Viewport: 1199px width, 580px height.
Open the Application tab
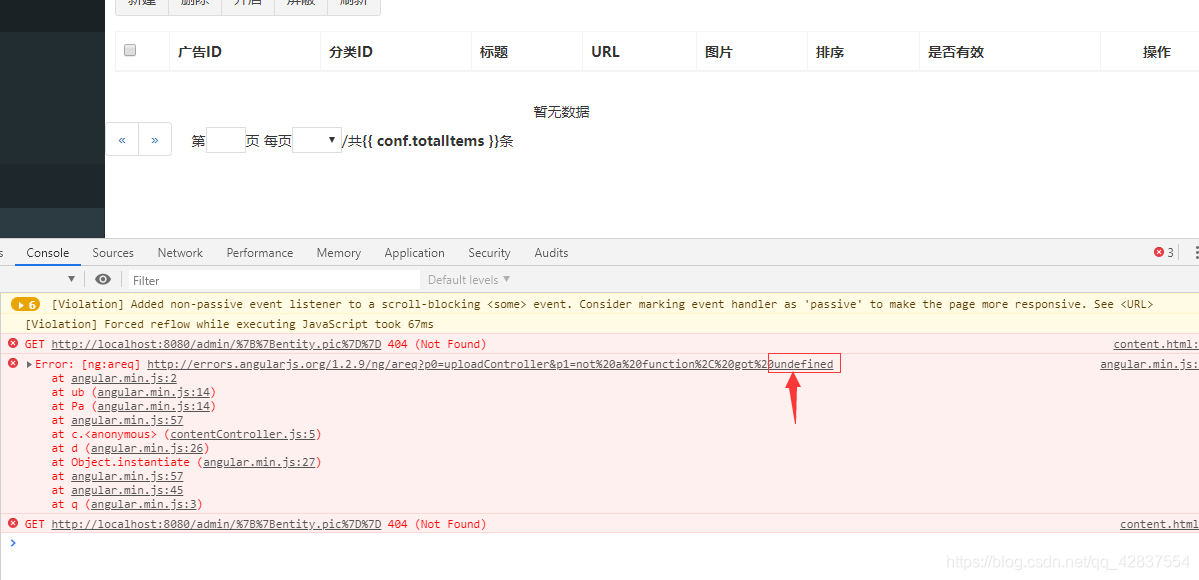(x=414, y=253)
